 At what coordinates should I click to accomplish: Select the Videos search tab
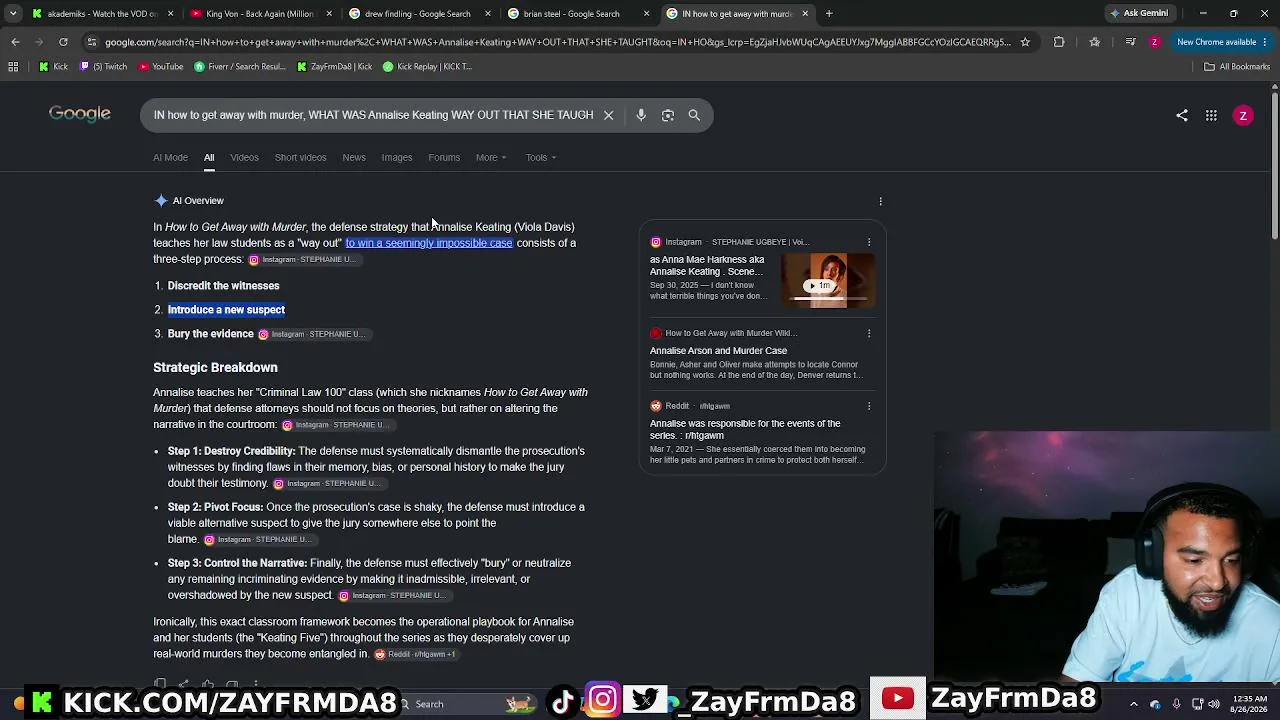click(244, 157)
